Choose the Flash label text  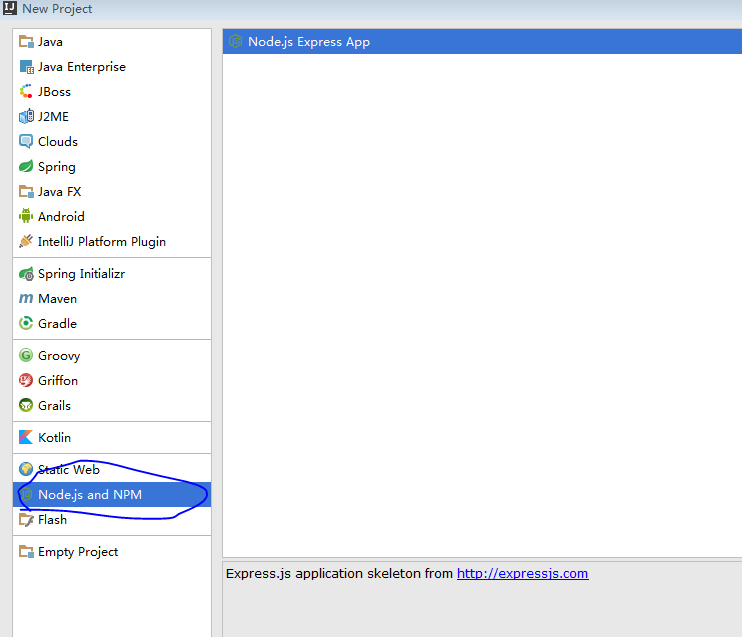pos(52,520)
